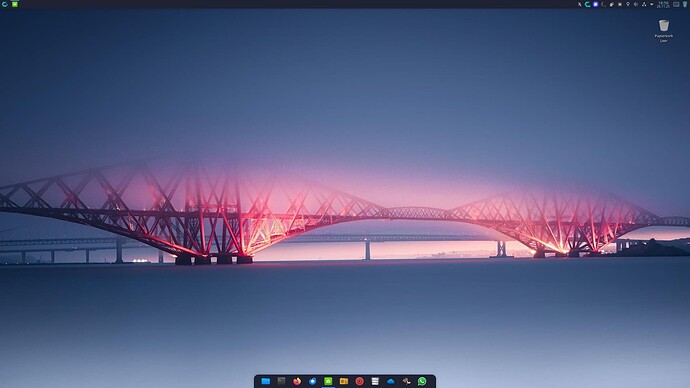Launch the brown tool icon beside WhatsApp
This screenshot has width=690, height=388.
(x=406, y=381)
